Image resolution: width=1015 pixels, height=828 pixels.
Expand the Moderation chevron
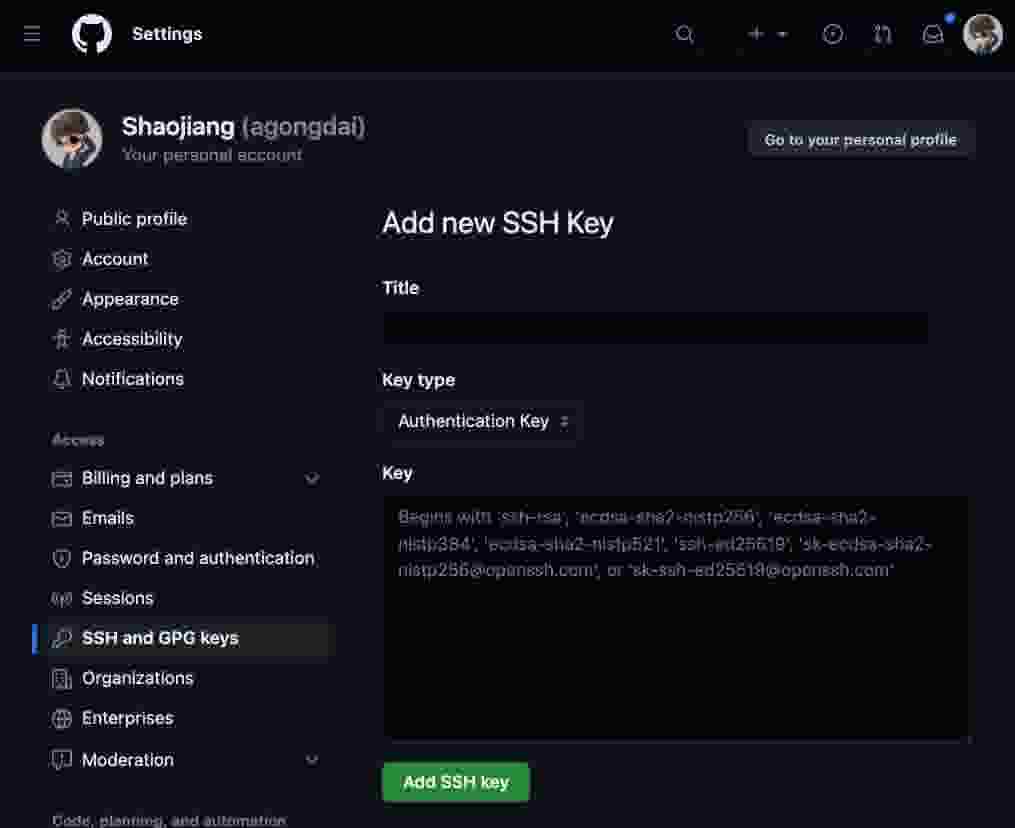[312, 759]
